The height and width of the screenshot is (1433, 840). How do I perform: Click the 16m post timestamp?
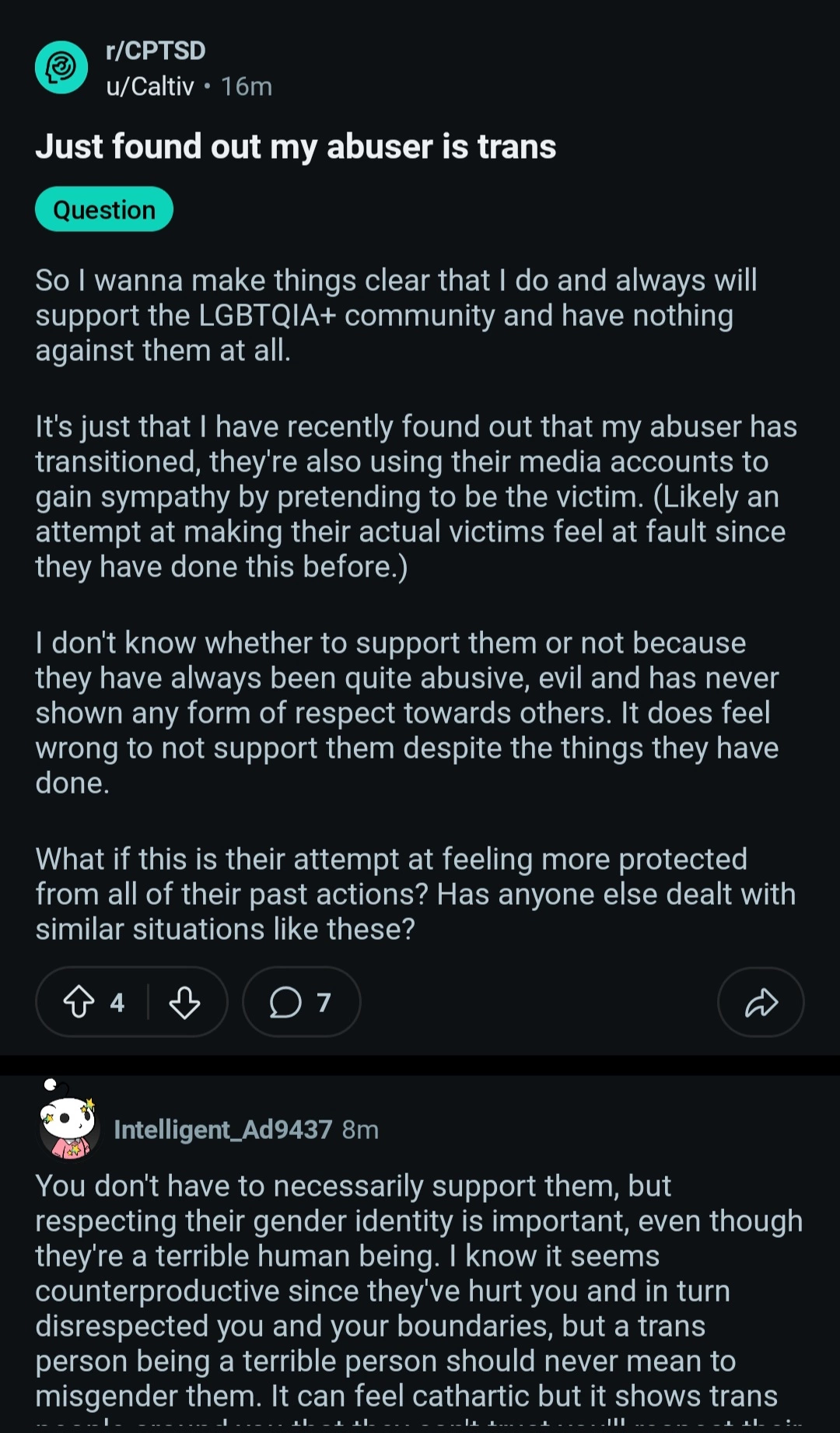click(247, 86)
